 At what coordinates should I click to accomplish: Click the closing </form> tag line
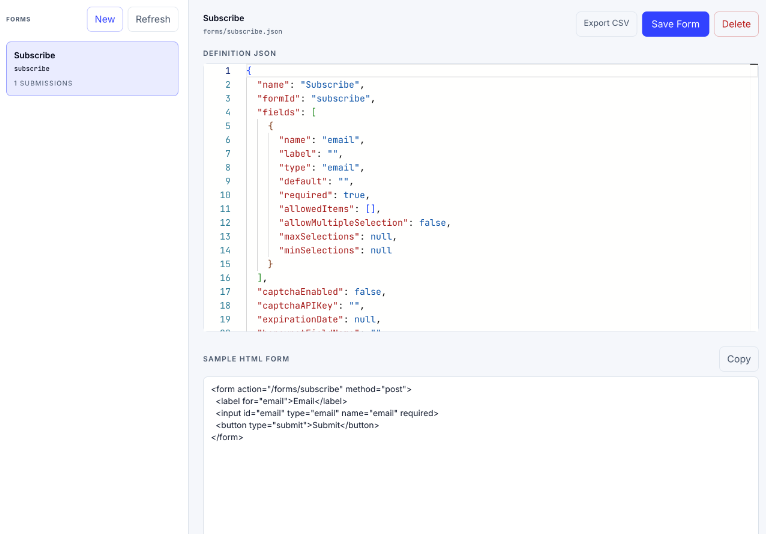(x=227, y=437)
